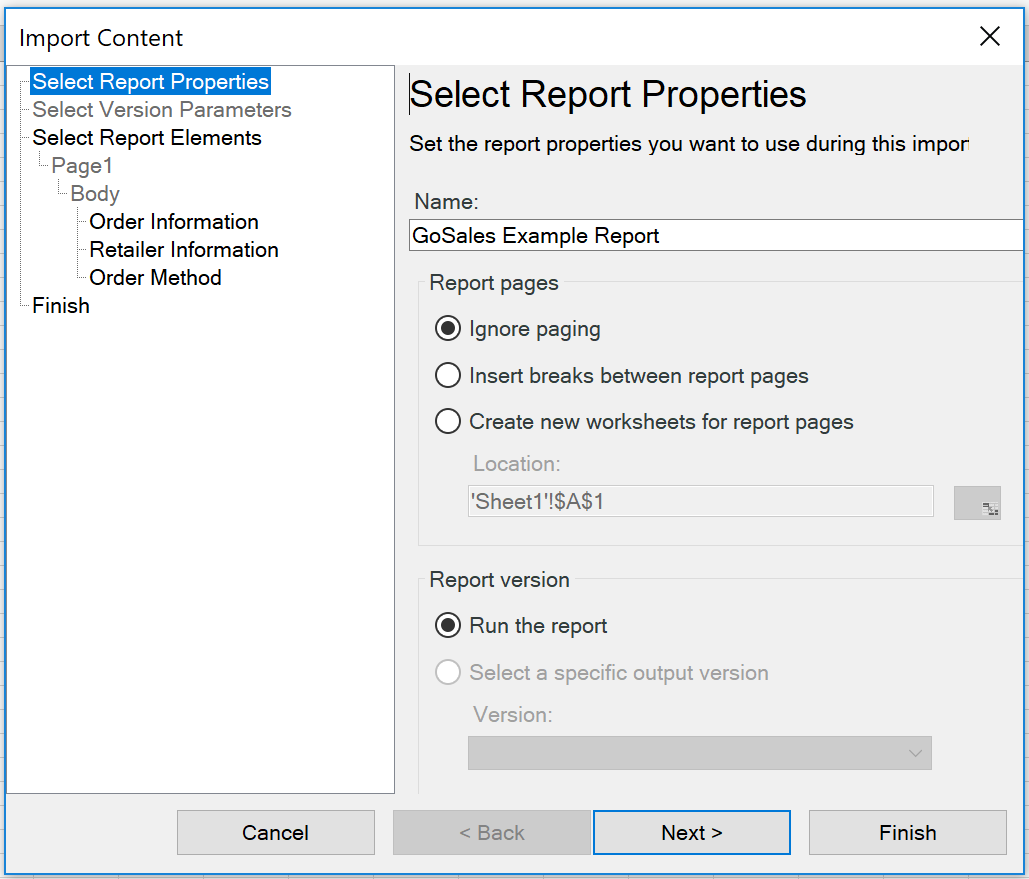1029x879 pixels.
Task: Select the Body tree node
Action: pos(95,194)
